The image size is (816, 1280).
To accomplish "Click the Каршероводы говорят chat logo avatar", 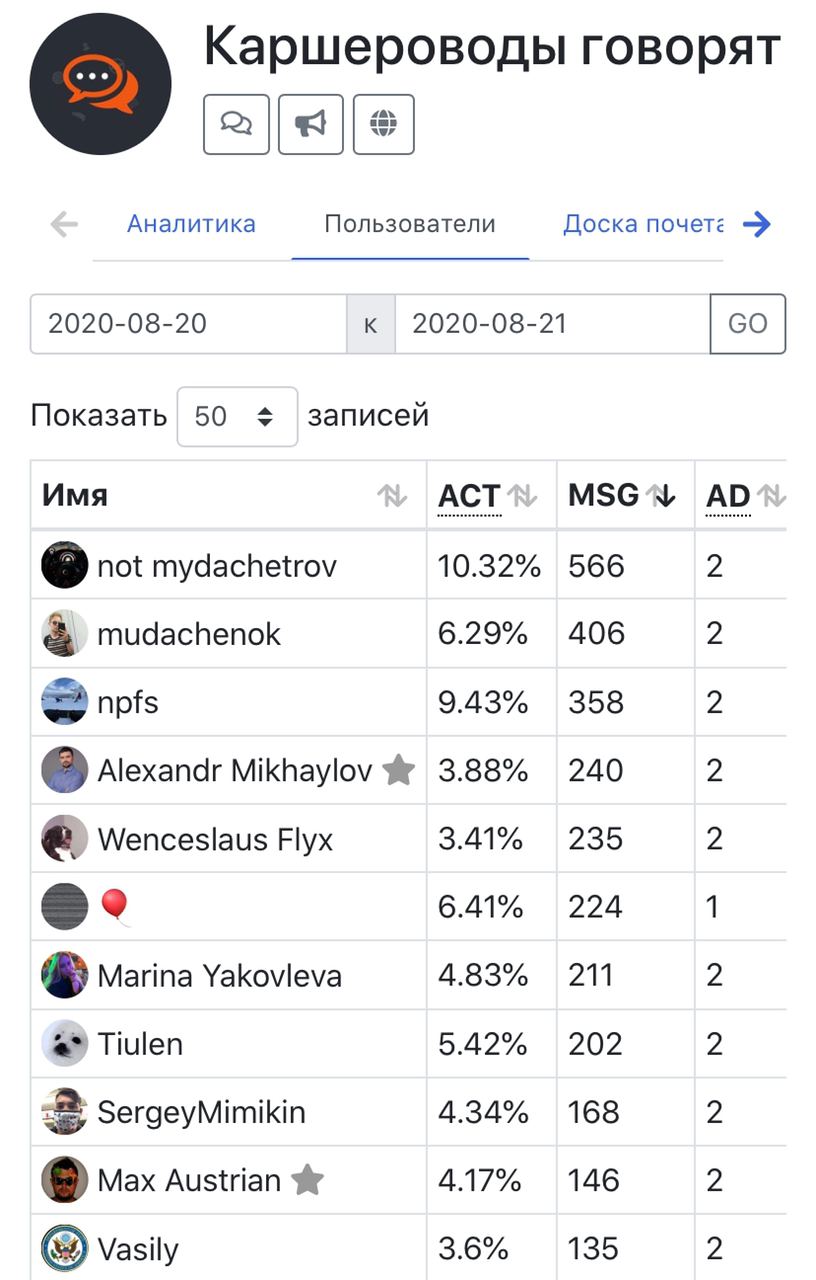I will (101, 84).
